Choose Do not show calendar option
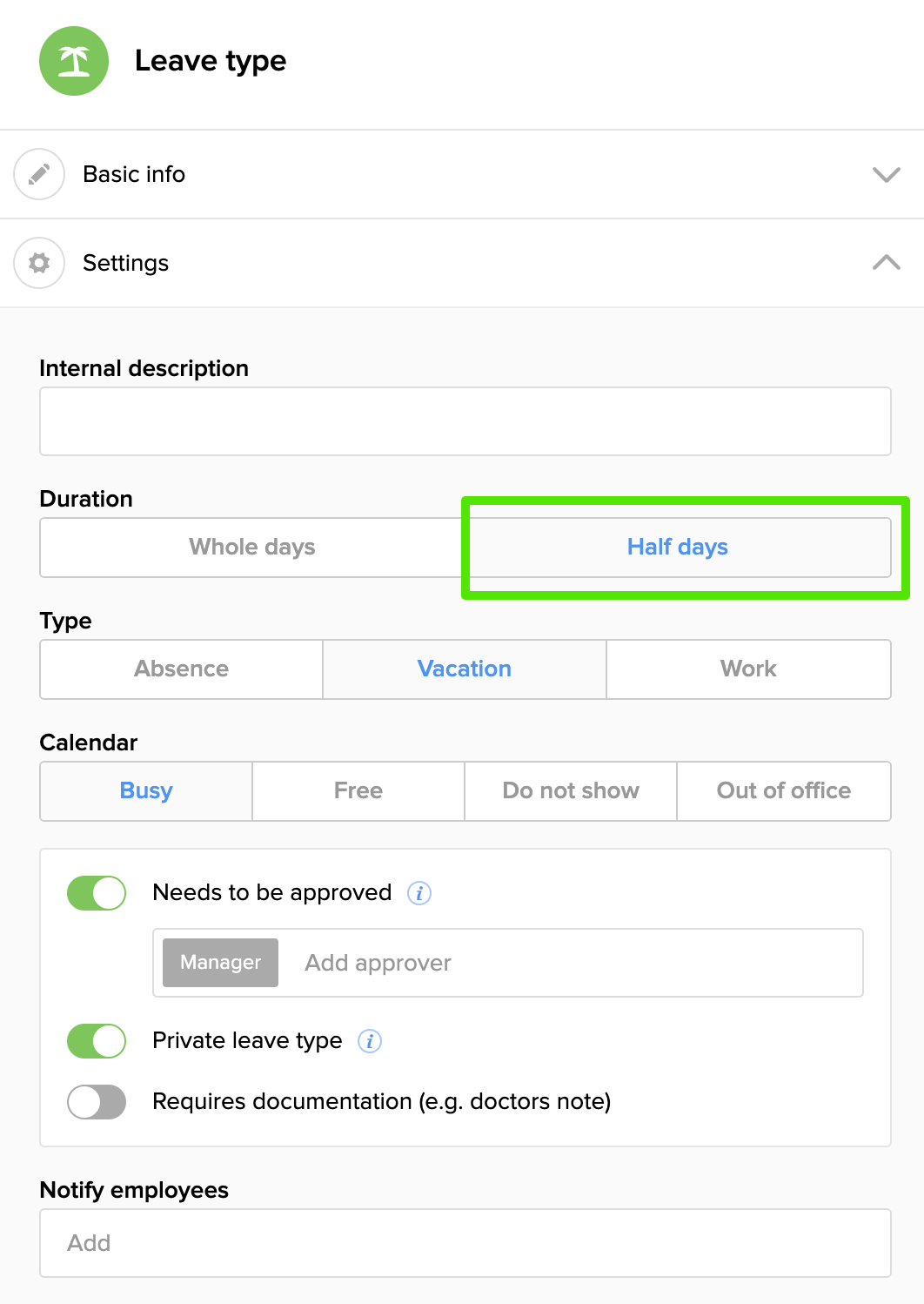 [571, 791]
